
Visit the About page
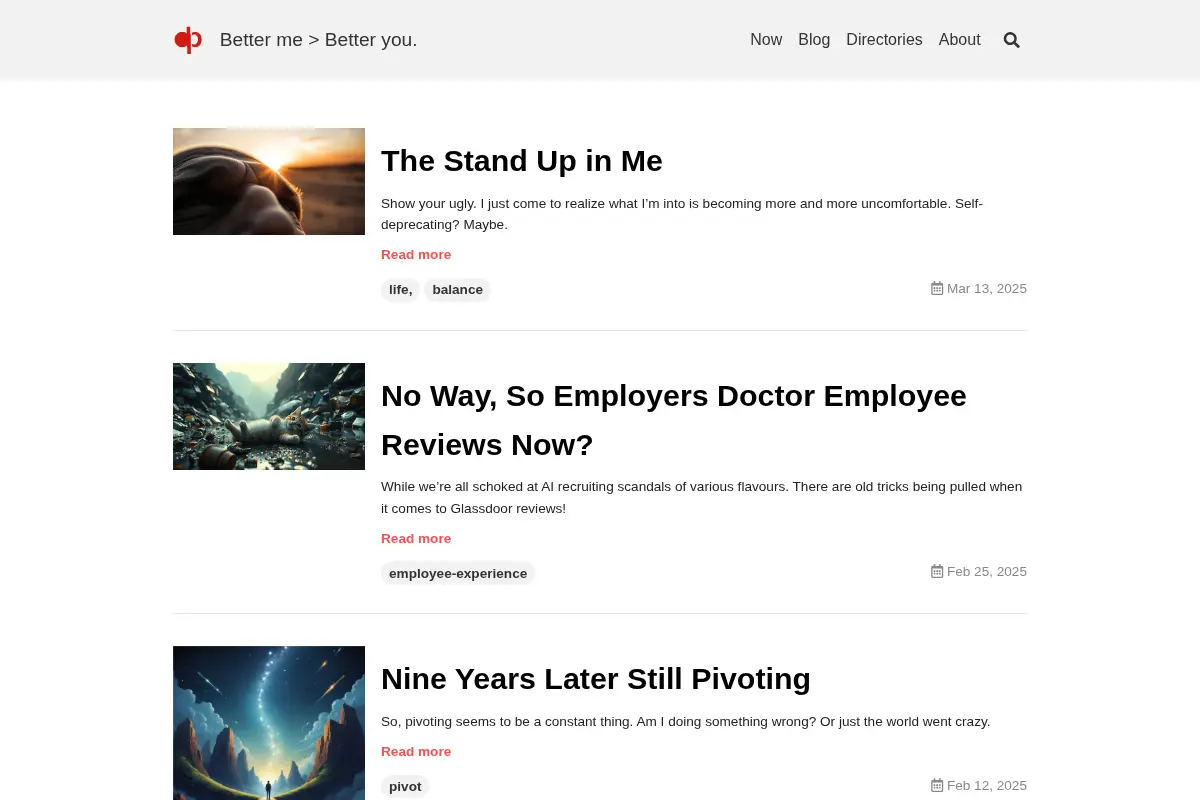pyautogui.click(x=959, y=40)
